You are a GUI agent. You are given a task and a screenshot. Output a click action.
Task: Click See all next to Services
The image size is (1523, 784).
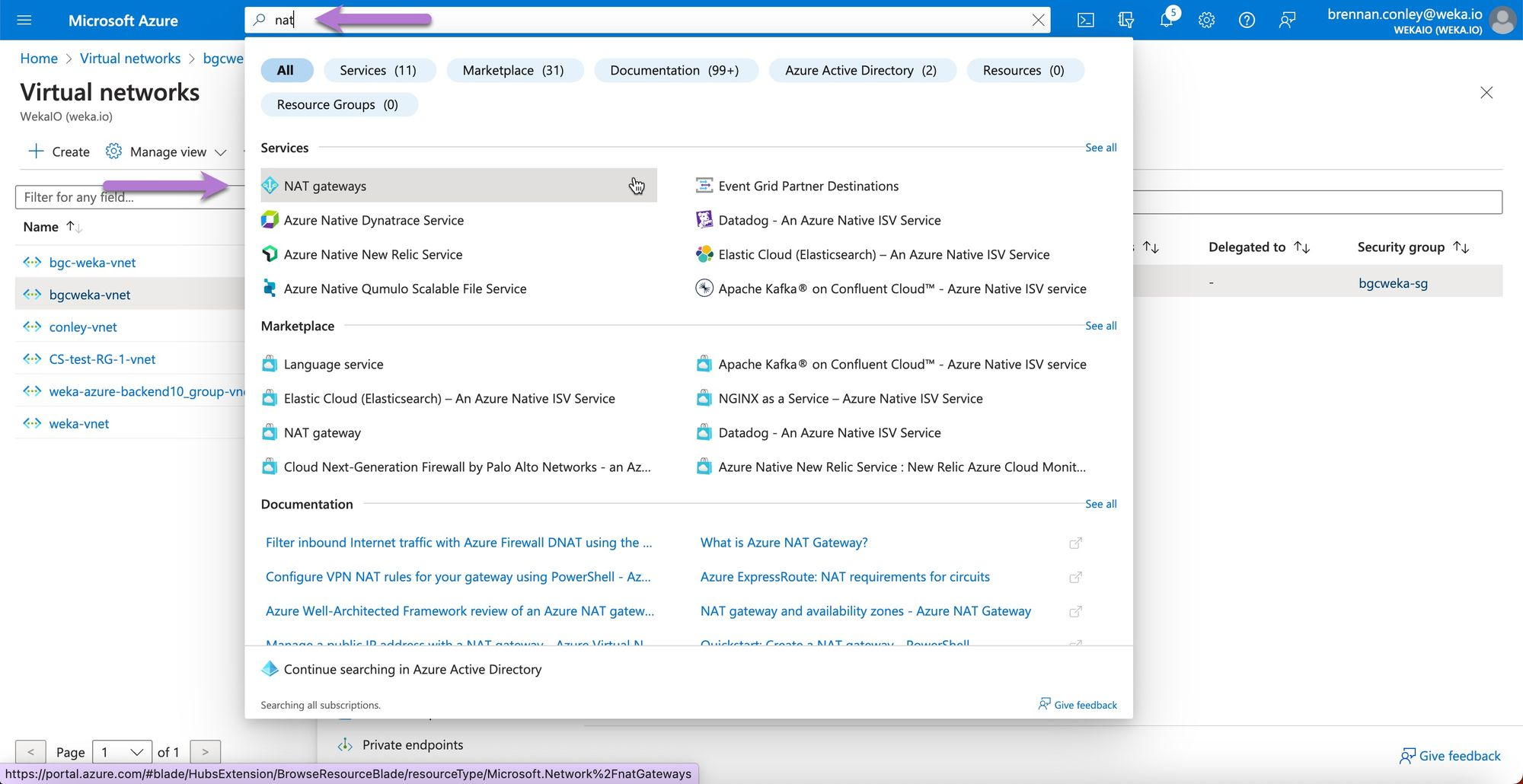pos(1100,148)
